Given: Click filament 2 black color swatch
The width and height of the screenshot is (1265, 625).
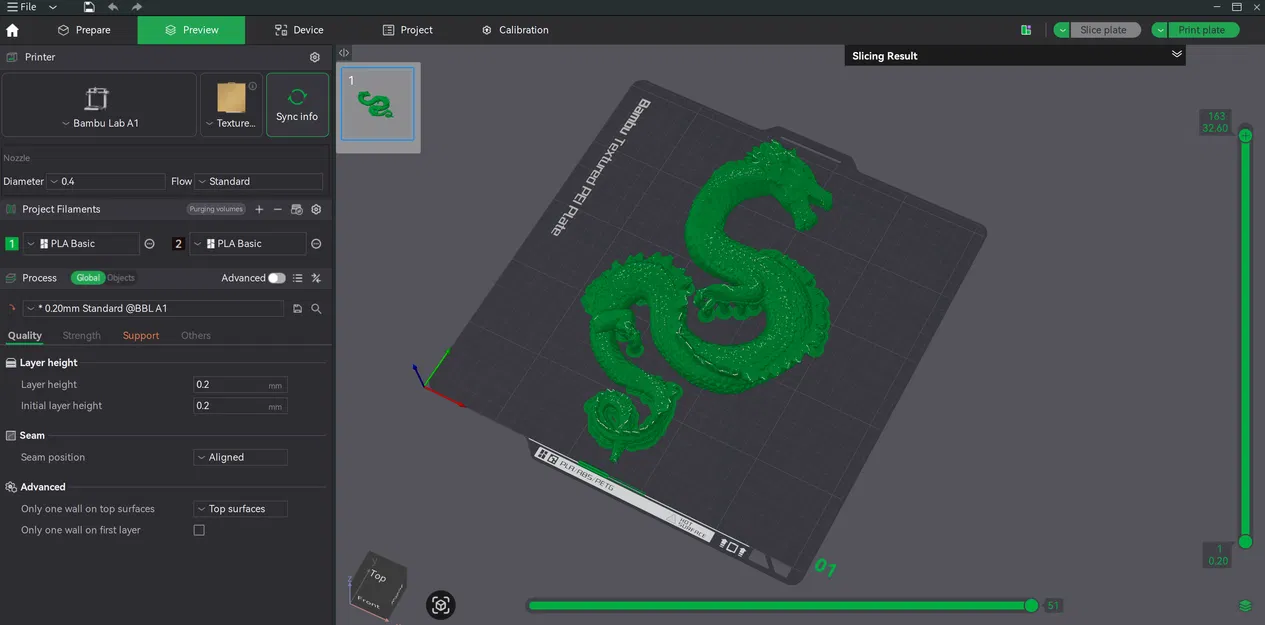Looking at the screenshot, I should (179, 244).
